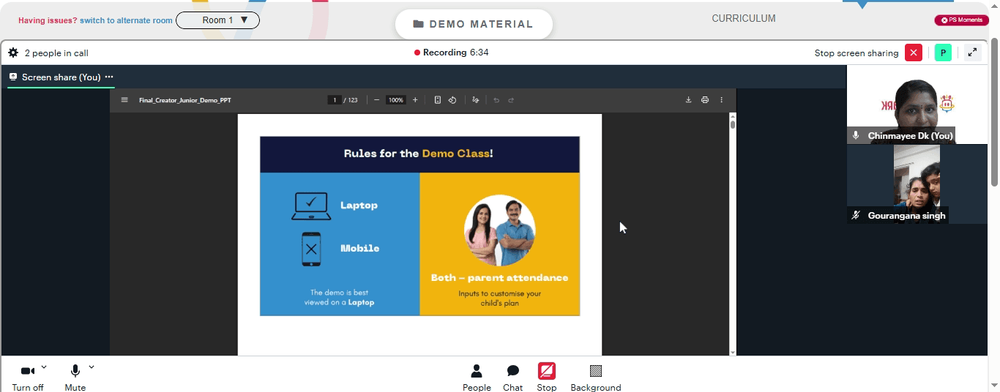Click the Both – parent attendance text
This screenshot has width=1000, height=392.
[499, 278]
